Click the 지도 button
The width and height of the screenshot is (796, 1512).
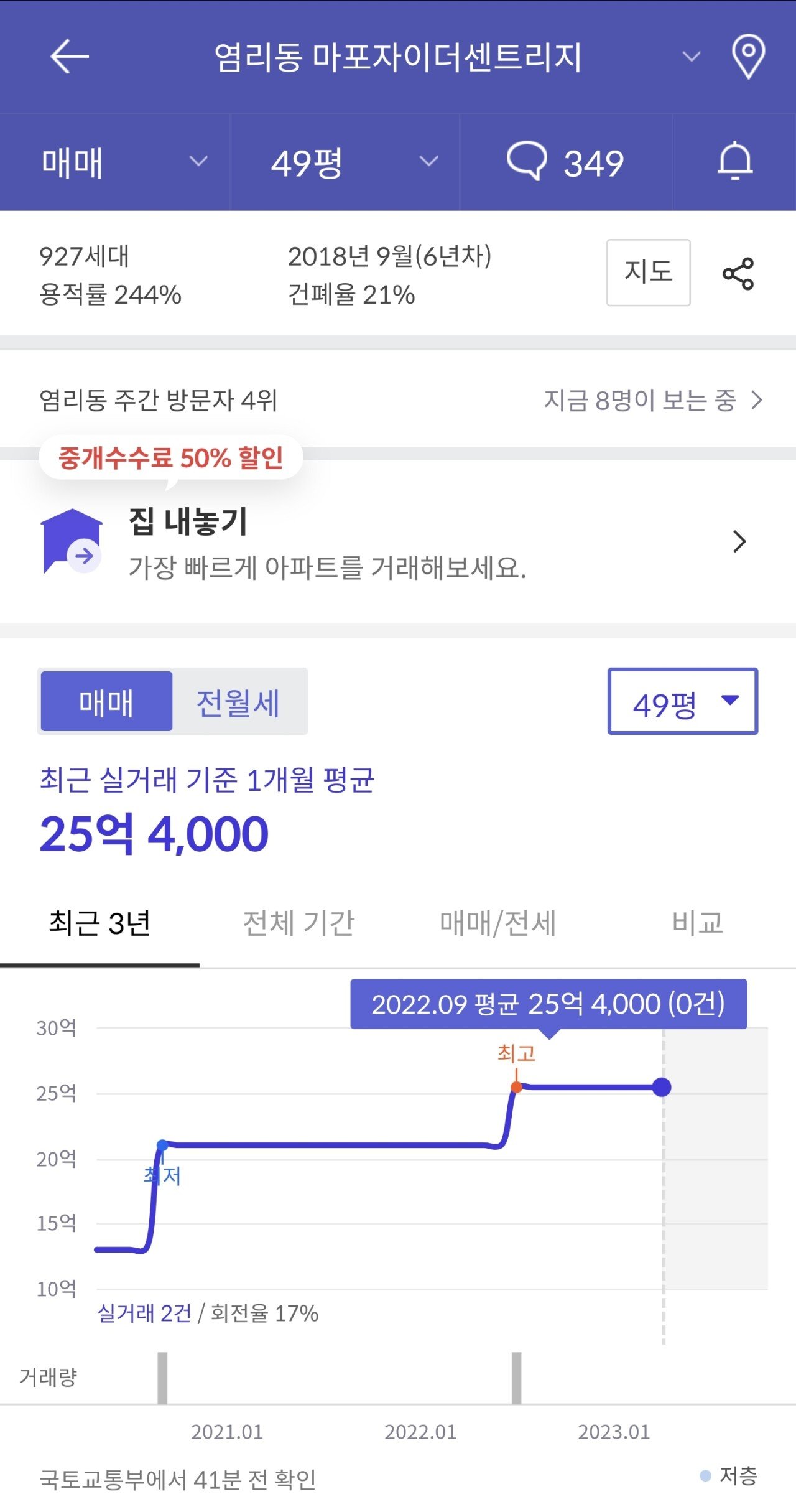(649, 273)
